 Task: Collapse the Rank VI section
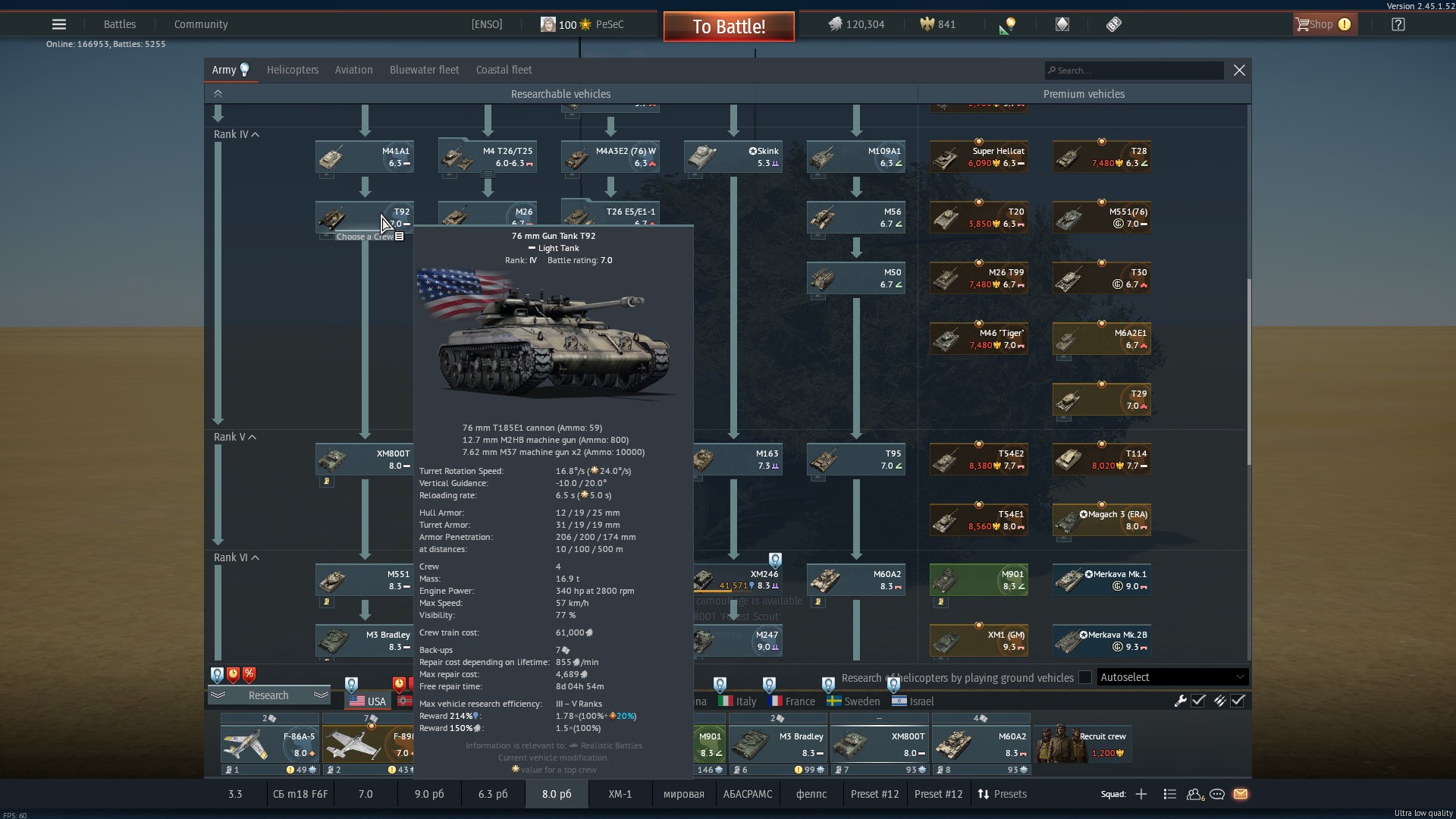pos(237,557)
